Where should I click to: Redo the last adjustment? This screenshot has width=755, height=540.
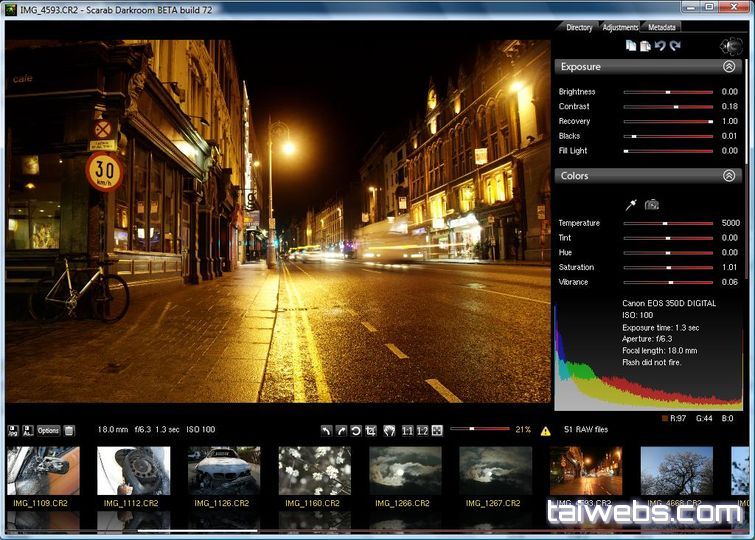coord(675,46)
